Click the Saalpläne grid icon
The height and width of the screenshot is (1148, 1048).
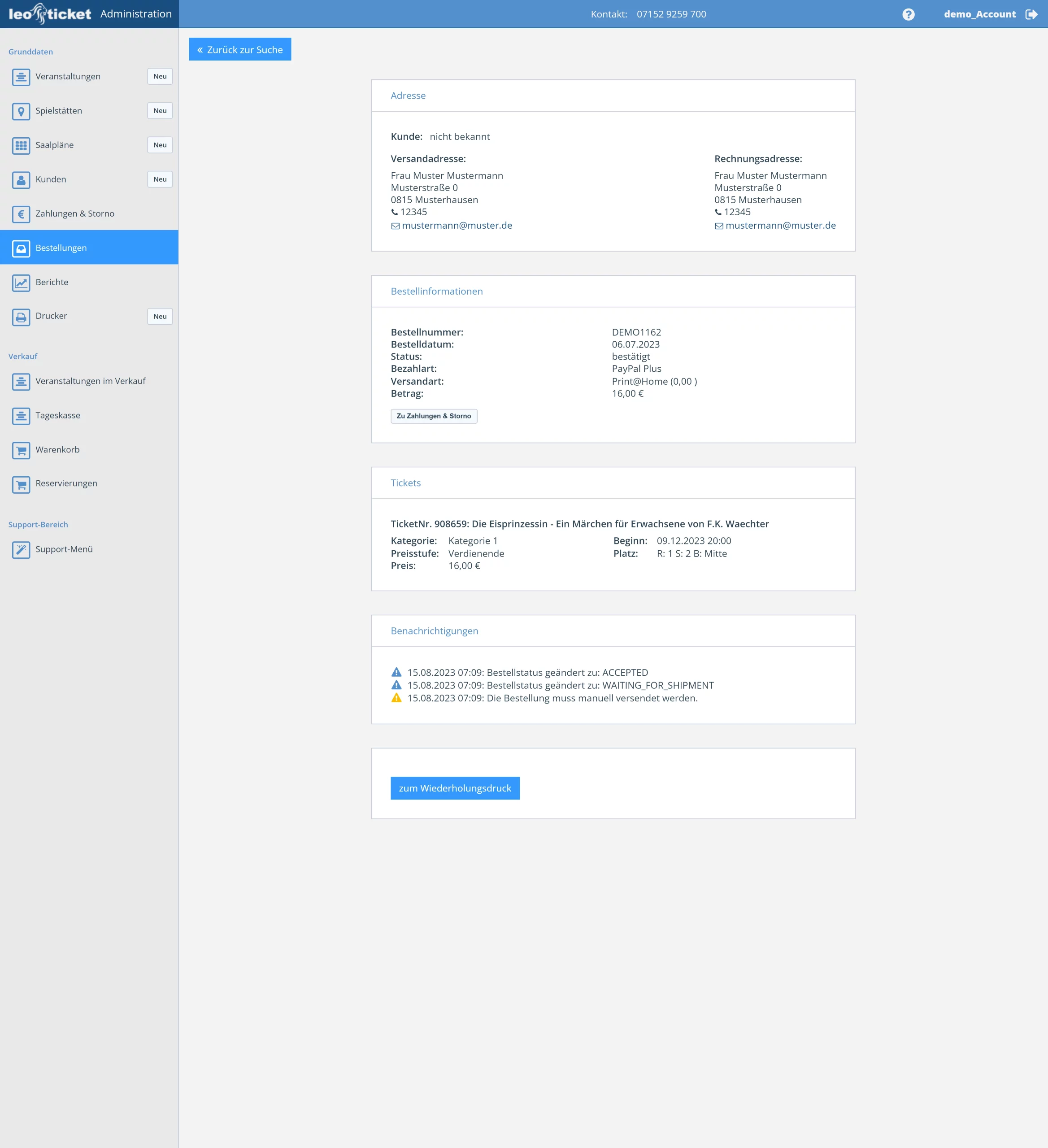pyautogui.click(x=21, y=145)
